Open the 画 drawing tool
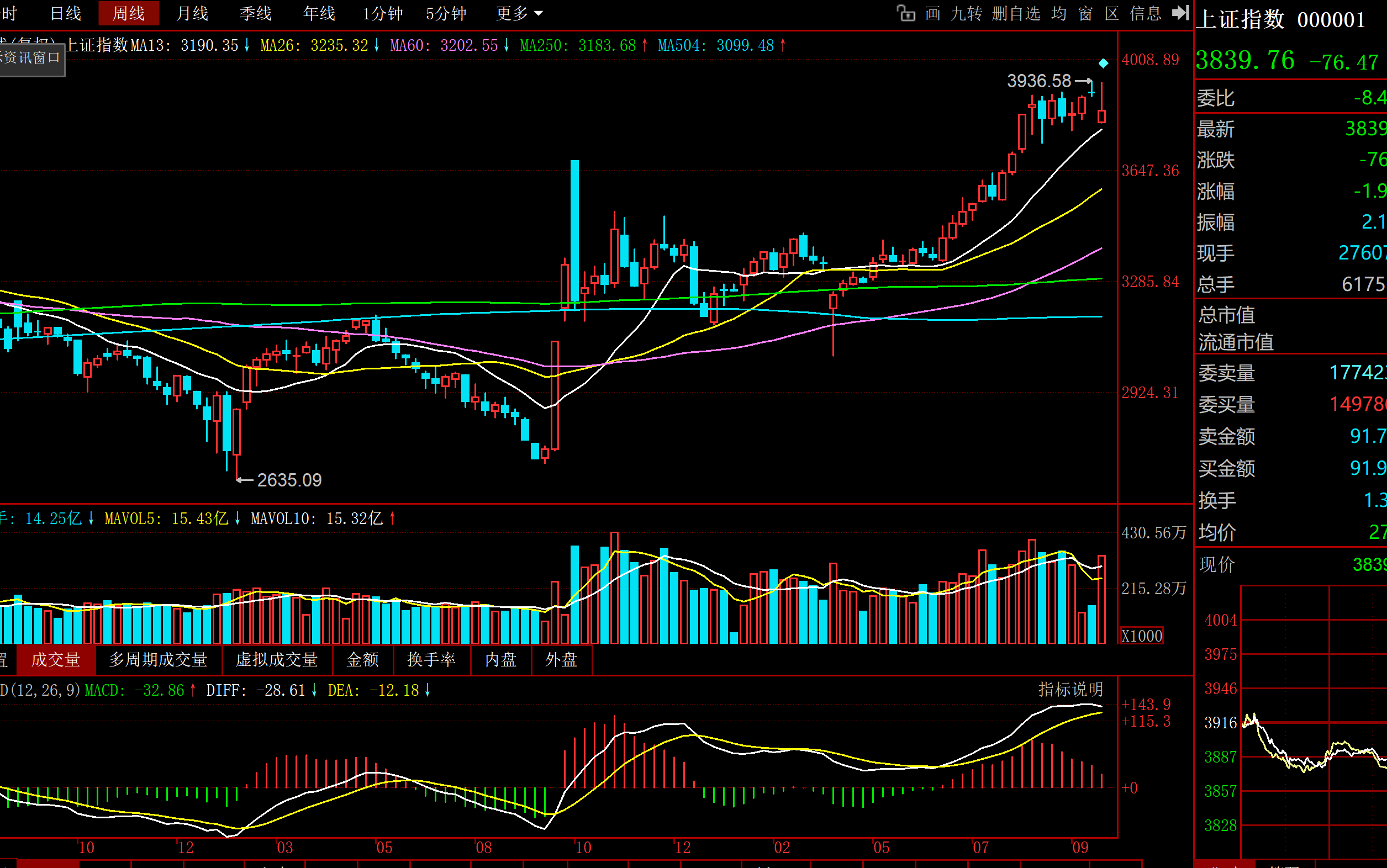The height and width of the screenshot is (868, 1387). 933,13
